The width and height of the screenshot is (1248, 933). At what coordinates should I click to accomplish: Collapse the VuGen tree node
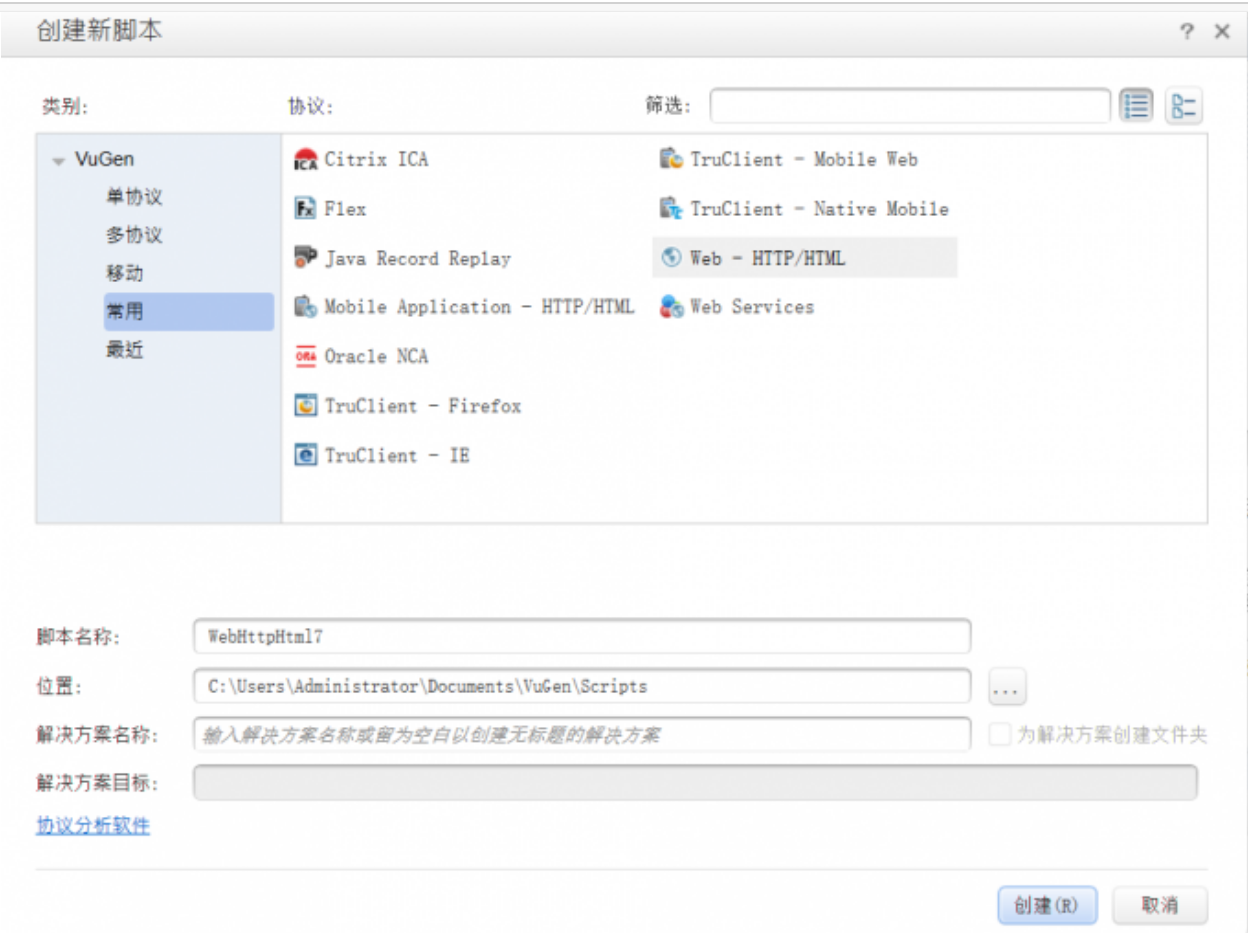pos(58,161)
